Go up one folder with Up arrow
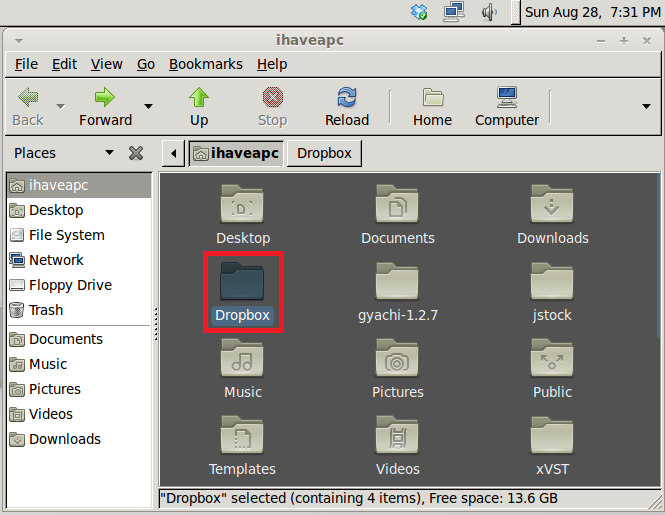Image resolution: width=665 pixels, height=515 pixels. click(199, 98)
